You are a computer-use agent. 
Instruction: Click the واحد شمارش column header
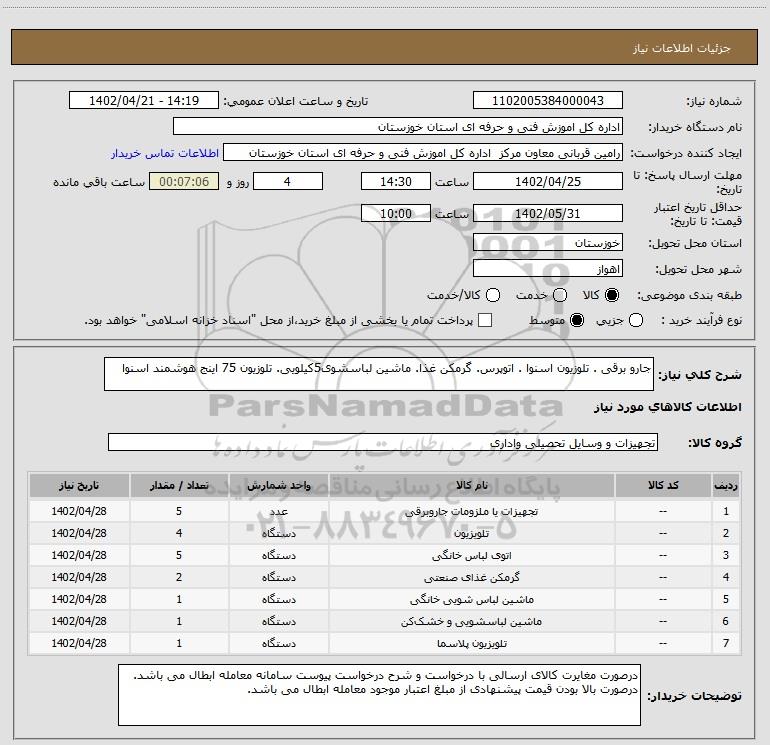278,486
